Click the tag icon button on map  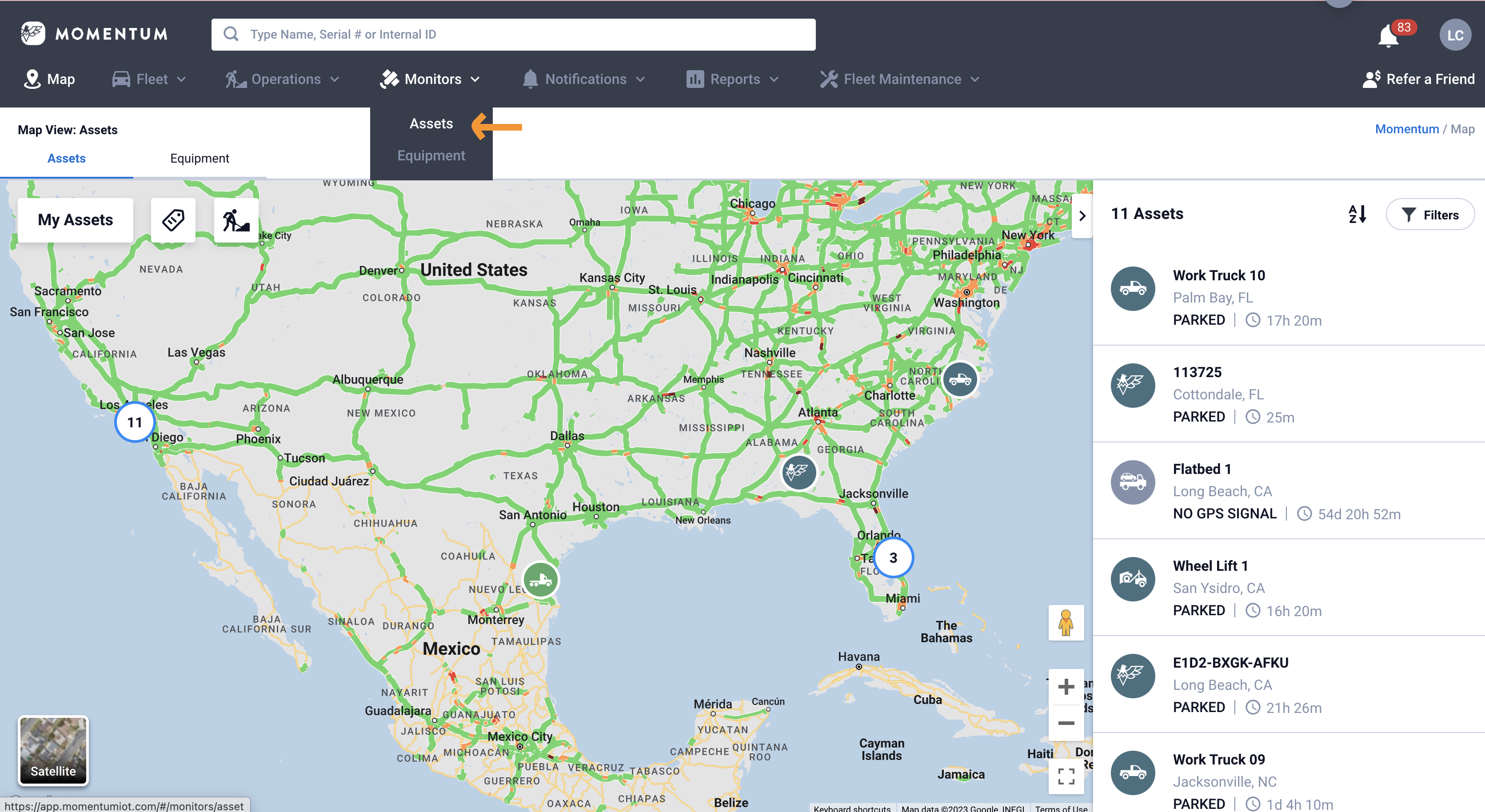coord(173,219)
